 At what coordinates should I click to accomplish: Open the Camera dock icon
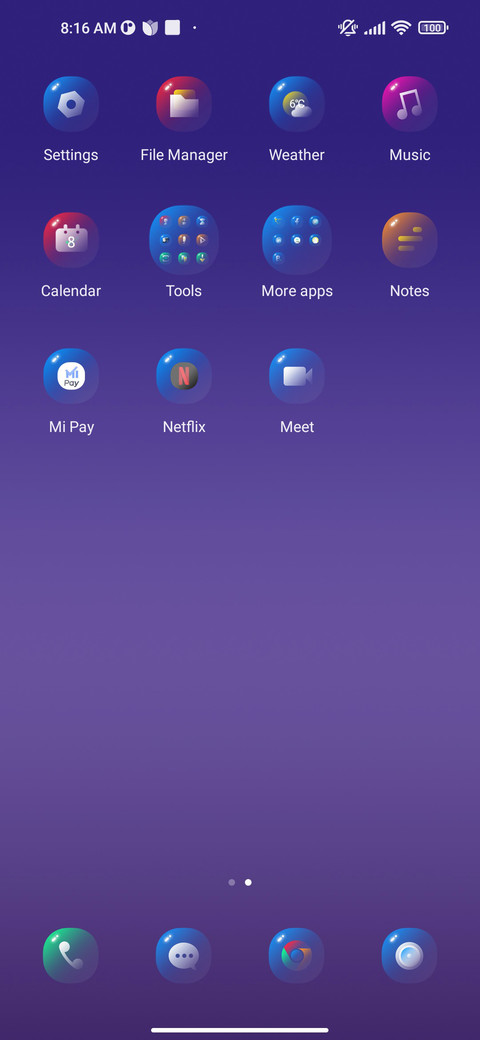coord(409,956)
